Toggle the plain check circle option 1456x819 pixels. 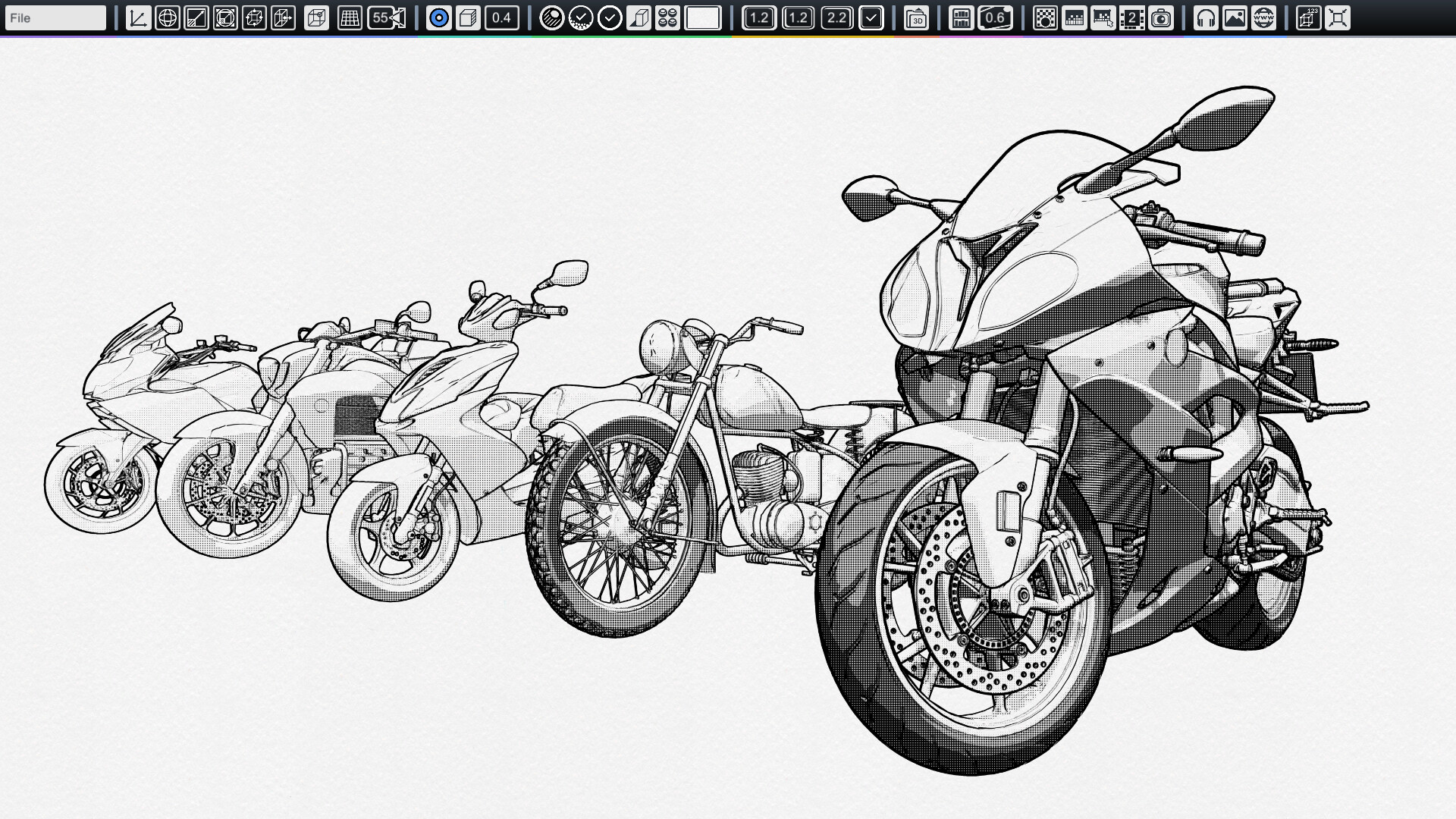tap(610, 18)
